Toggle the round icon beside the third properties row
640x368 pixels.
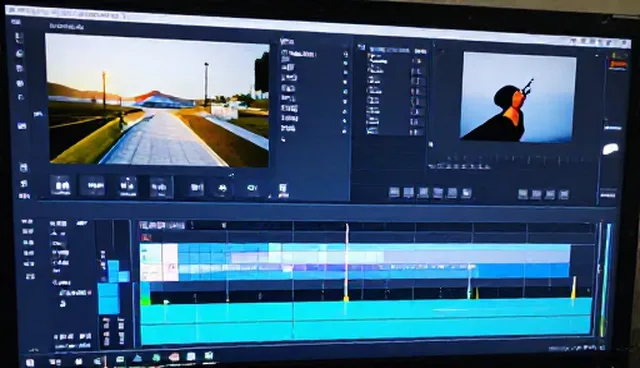pyautogui.click(x=345, y=73)
